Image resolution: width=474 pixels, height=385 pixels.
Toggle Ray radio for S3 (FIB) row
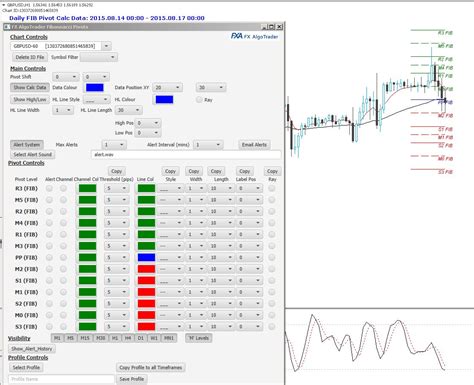point(272,327)
